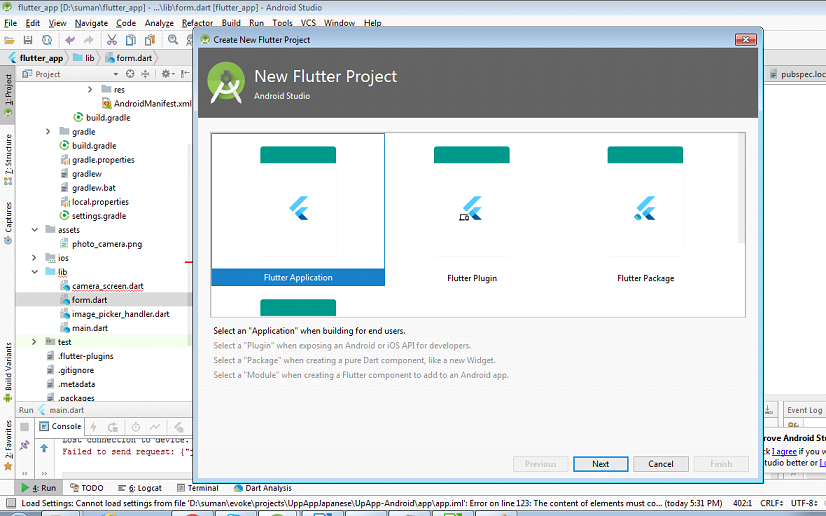Click the Synchronize toolbar icon
Screen dimensions: 826x516
[47, 40]
